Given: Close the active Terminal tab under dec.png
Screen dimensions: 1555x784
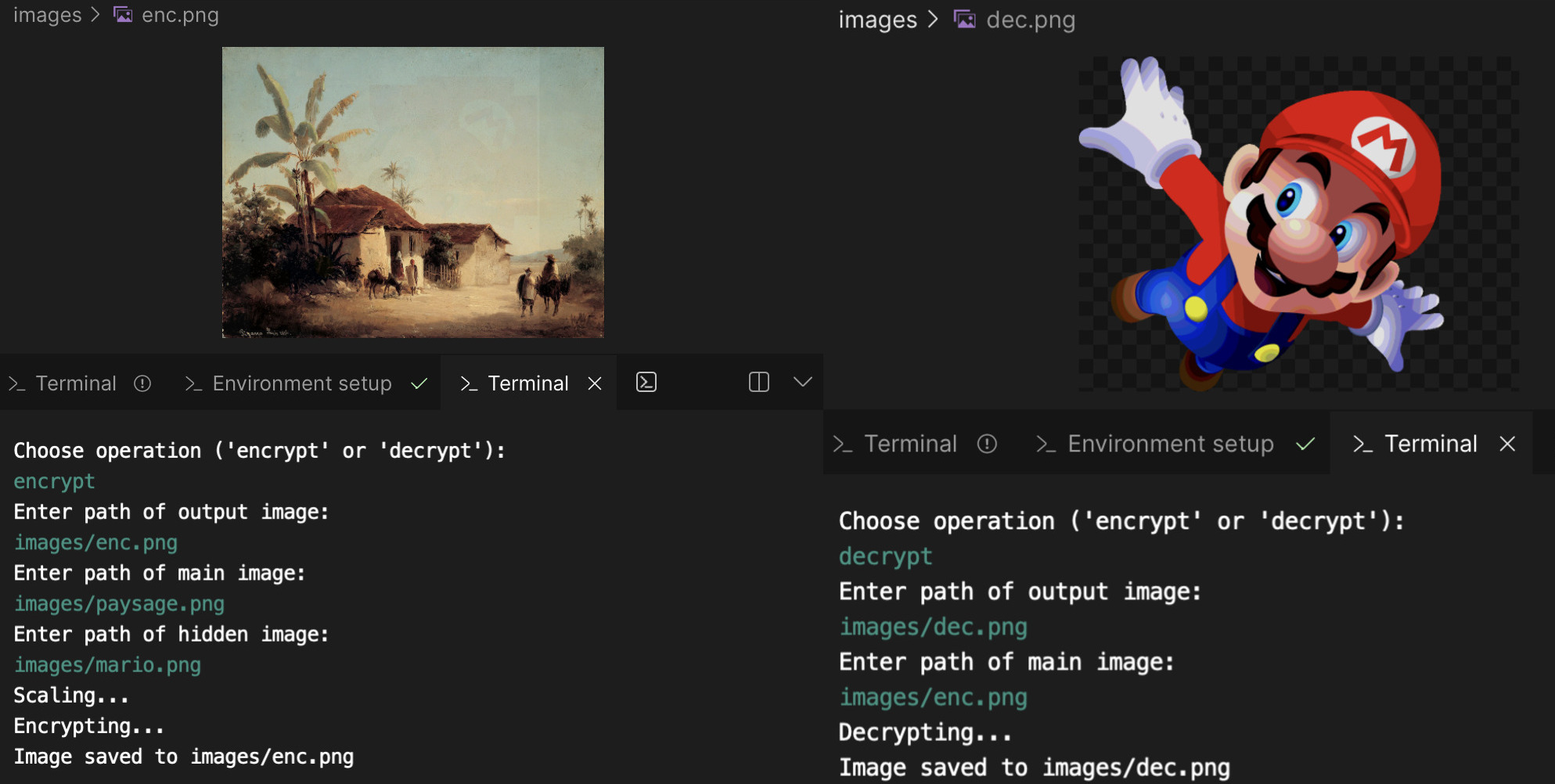Looking at the screenshot, I should (1507, 444).
